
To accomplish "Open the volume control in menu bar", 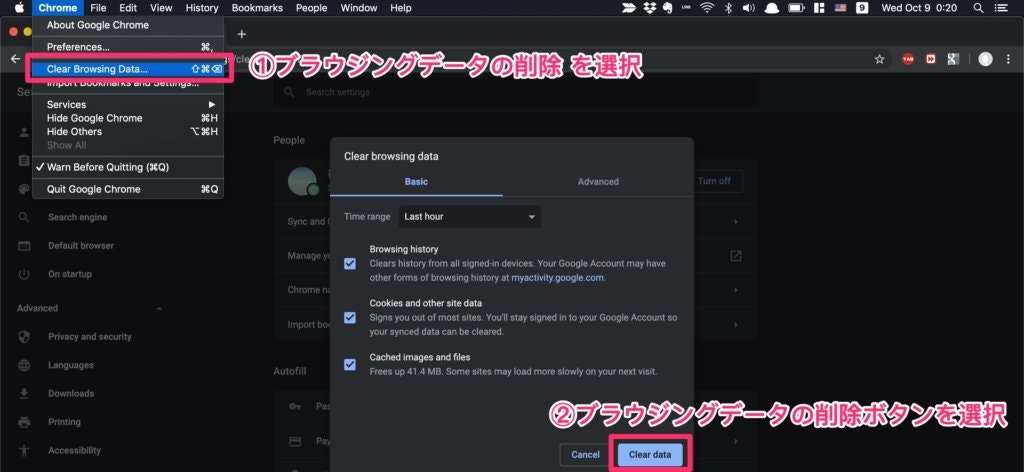I will (x=748, y=8).
